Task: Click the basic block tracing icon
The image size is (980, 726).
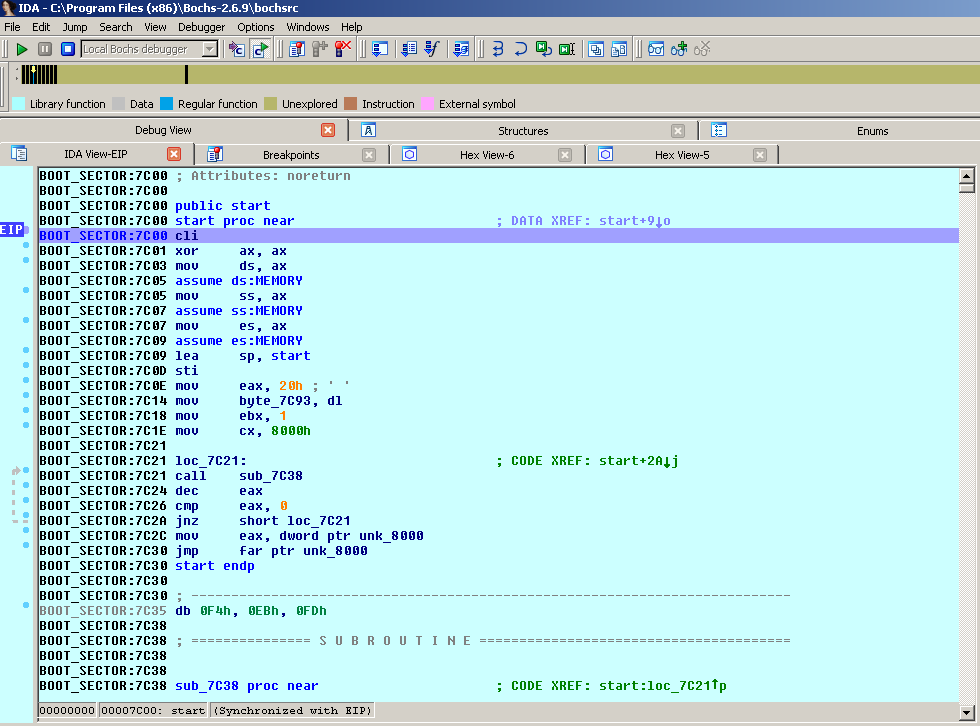Action: click(x=461, y=49)
